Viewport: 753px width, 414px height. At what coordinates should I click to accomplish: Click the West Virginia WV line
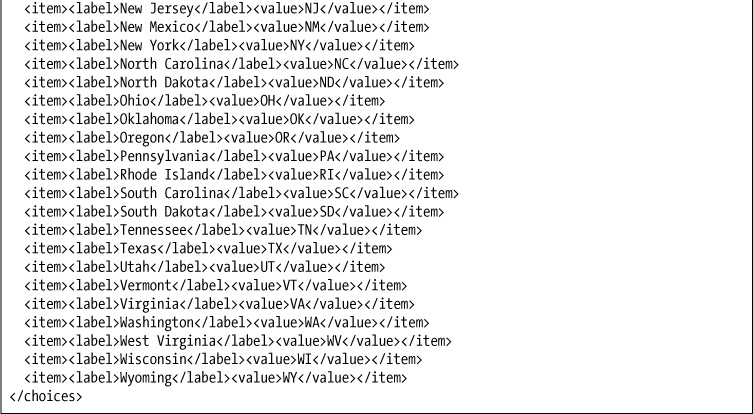pos(238,341)
